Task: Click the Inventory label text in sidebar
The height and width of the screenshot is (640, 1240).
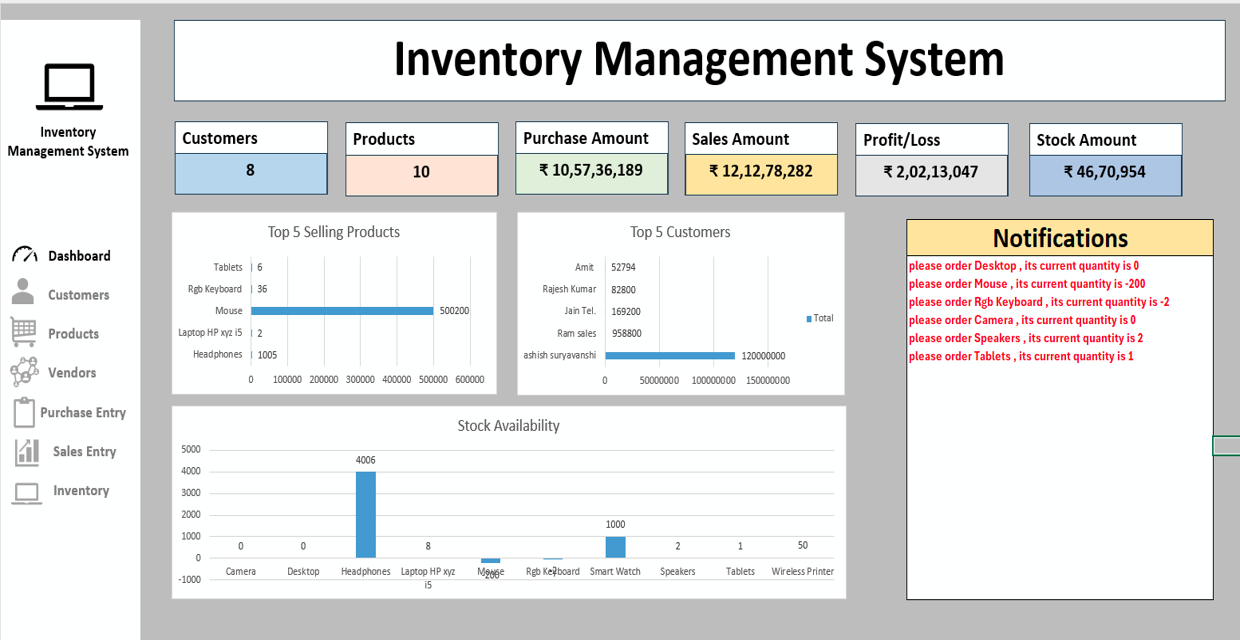Action: point(83,490)
